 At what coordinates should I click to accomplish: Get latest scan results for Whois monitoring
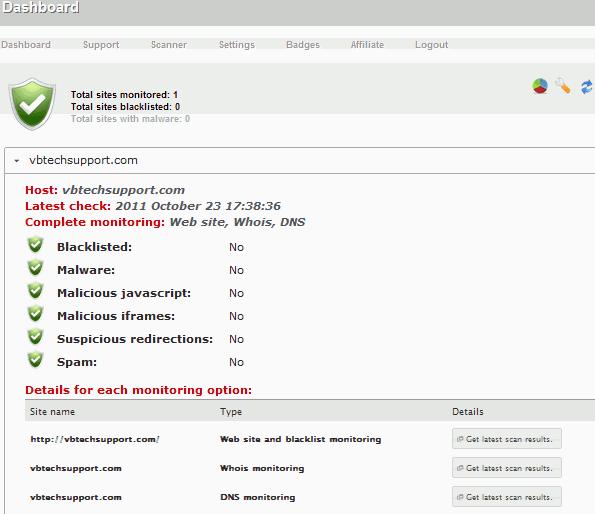point(507,468)
